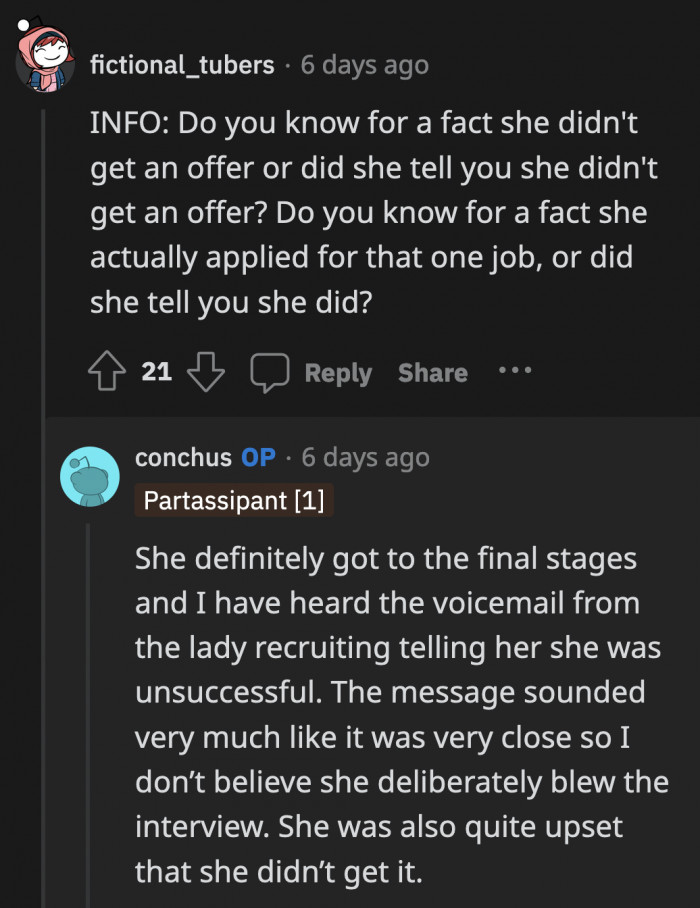
Task: Click the 6 days ago timestamp on top comment
Action: (364, 64)
